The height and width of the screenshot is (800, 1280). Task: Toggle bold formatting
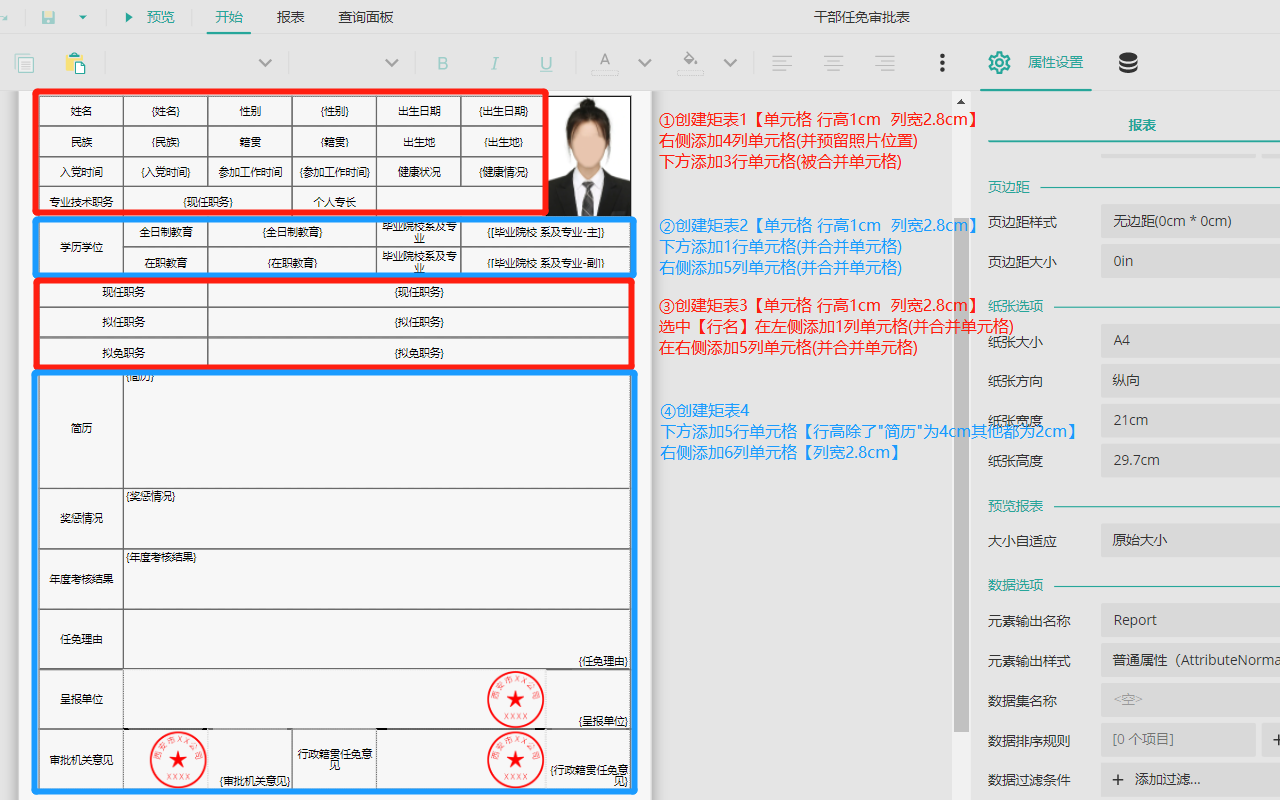pos(442,63)
